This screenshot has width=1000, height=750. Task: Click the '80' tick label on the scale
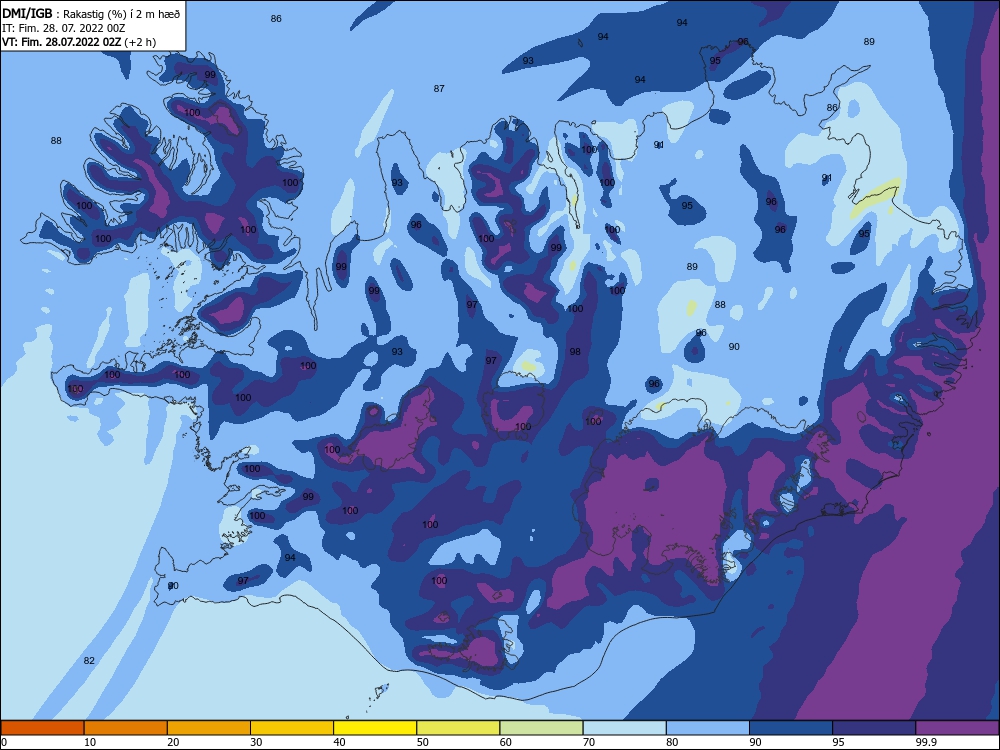[672, 742]
